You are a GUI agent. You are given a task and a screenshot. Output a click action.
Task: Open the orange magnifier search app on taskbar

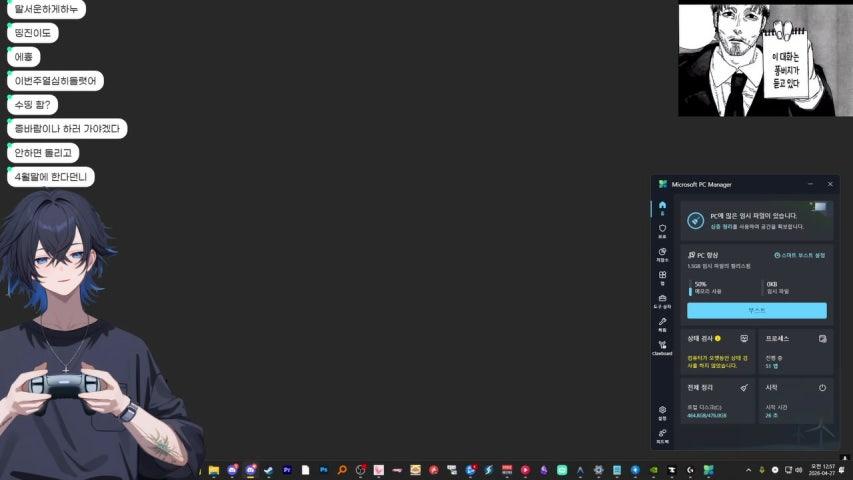tap(342, 470)
